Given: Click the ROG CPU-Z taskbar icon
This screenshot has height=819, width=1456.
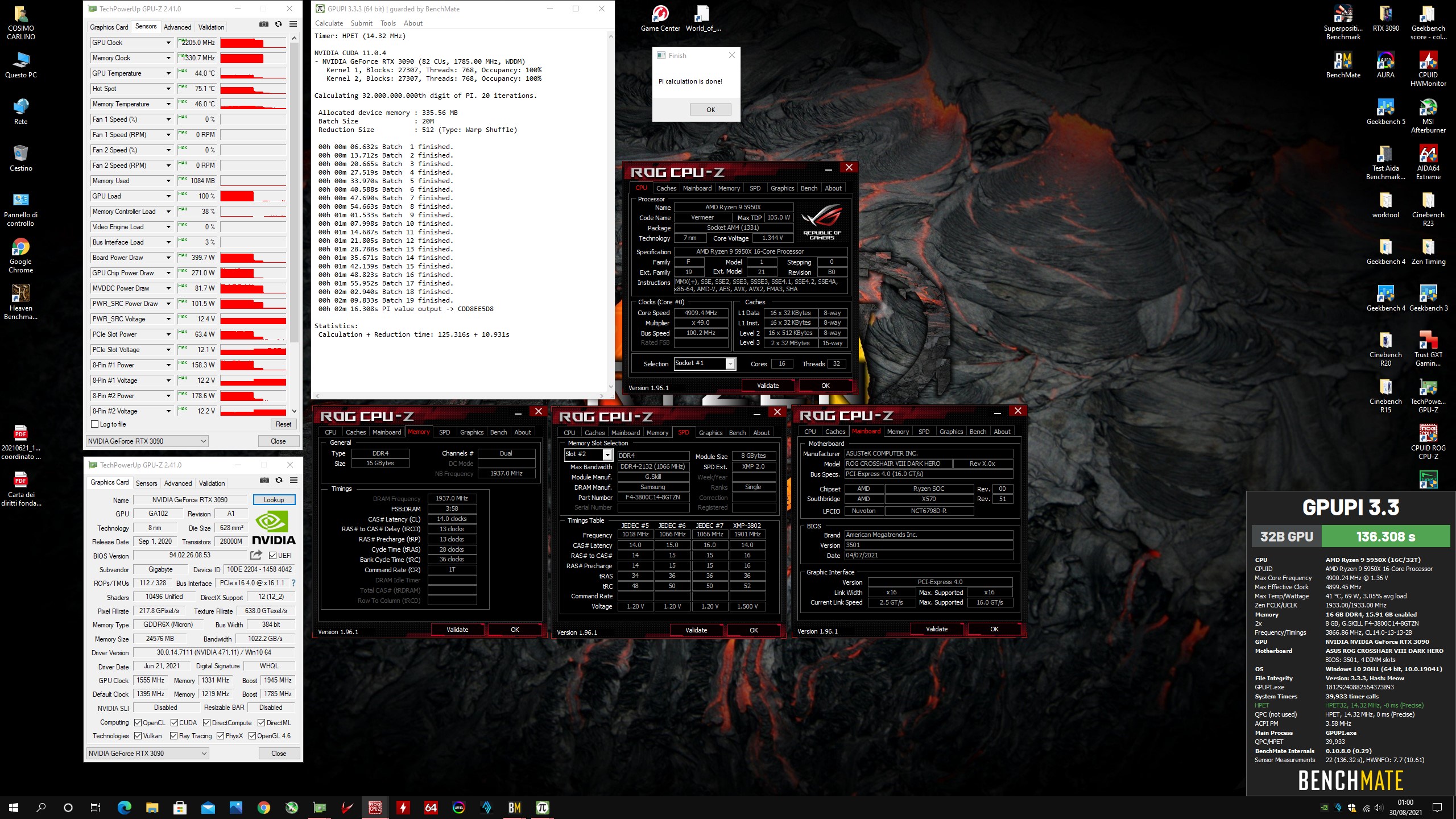Looking at the screenshot, I should (375, 807).
